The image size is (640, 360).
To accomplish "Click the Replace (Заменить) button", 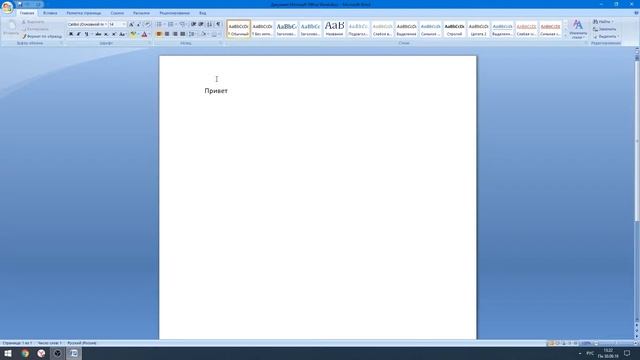I will pos(604,29).
